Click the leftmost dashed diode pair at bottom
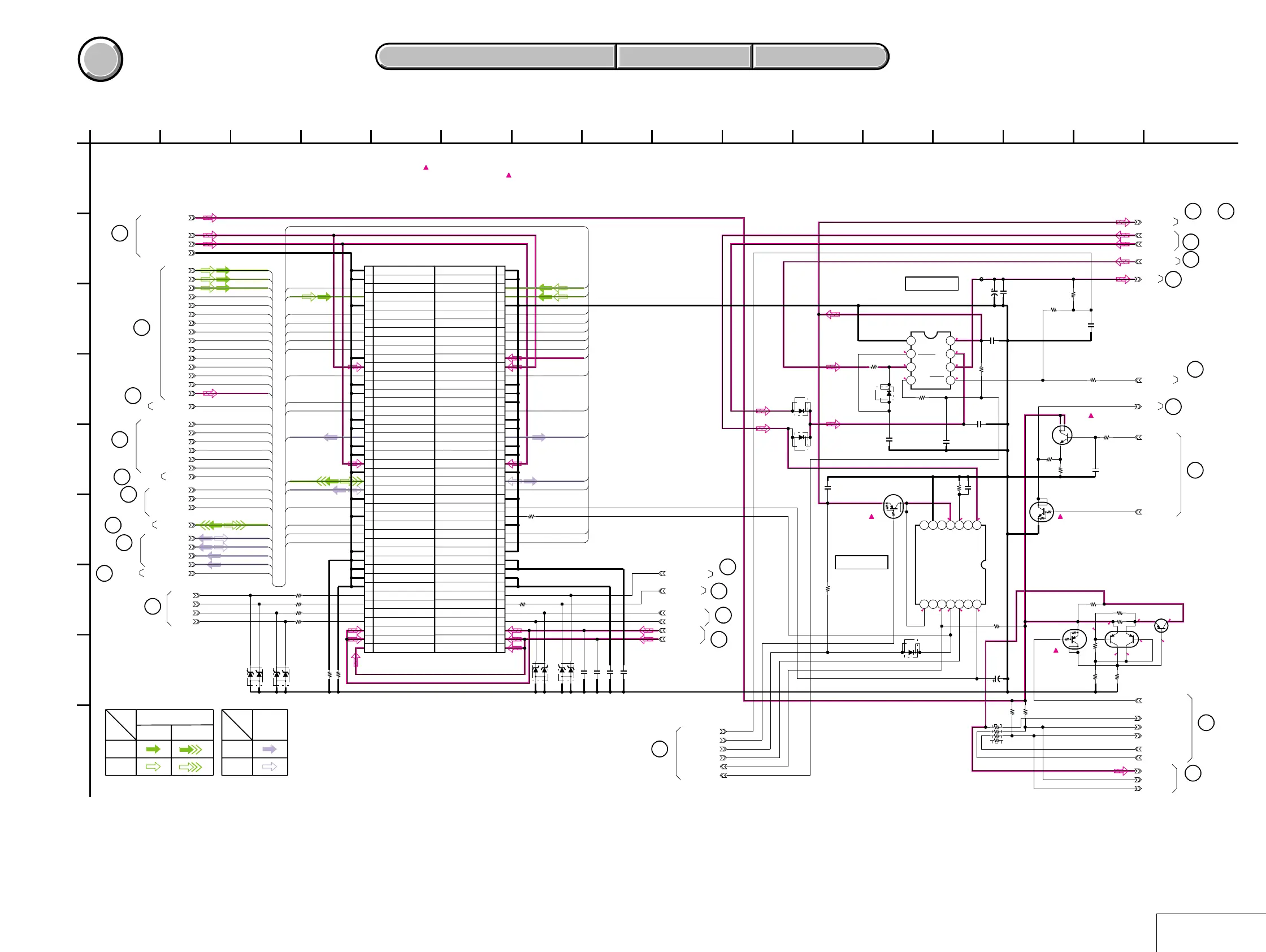 click(254, 676)
